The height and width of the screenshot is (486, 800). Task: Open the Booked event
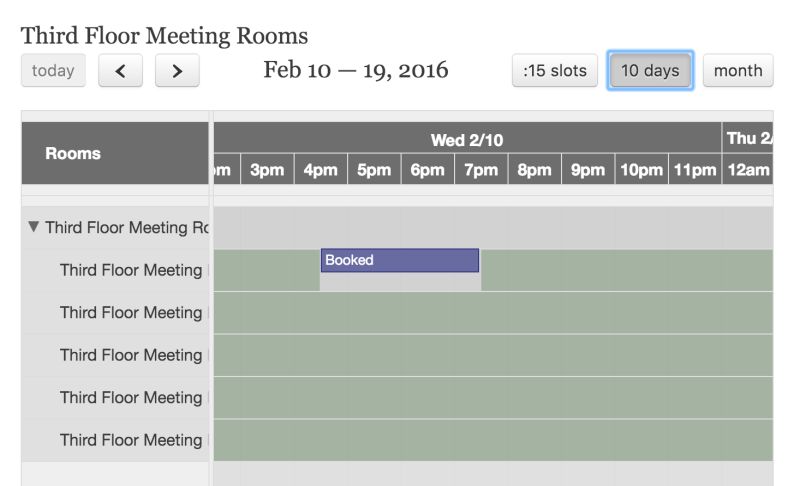[x=400, y=260]
